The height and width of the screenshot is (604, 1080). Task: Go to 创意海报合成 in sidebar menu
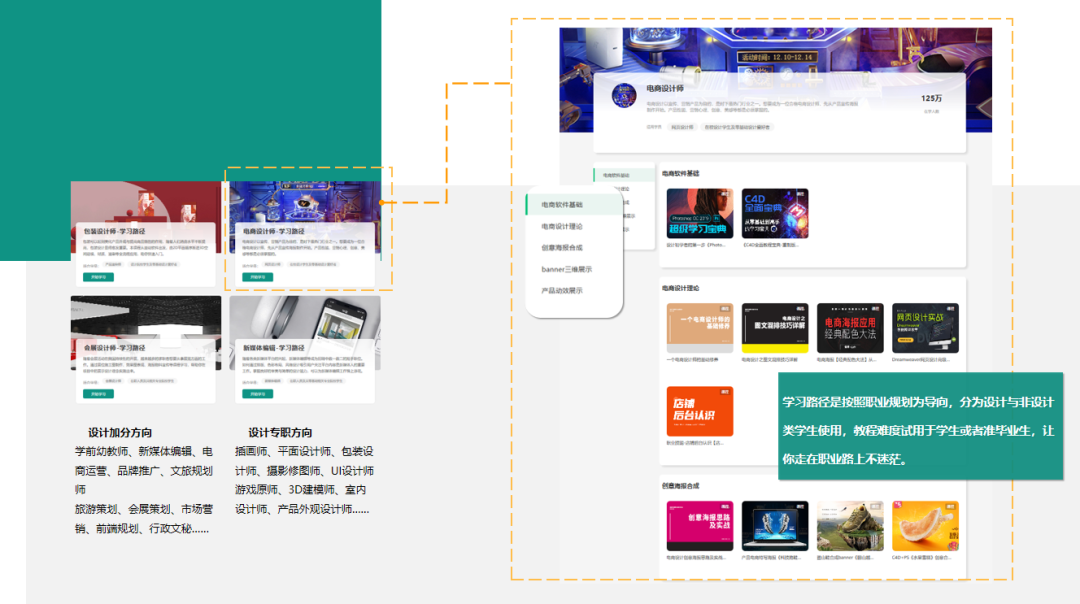[562, 247]
